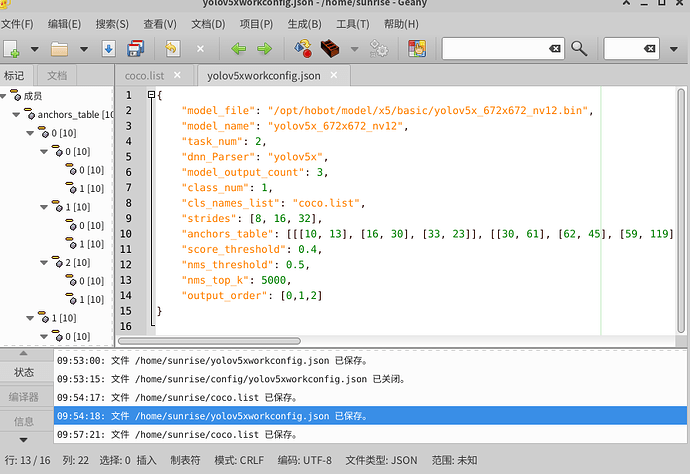Run the file with the gears icon
The image size is (690, 474).
pos(379,48)
